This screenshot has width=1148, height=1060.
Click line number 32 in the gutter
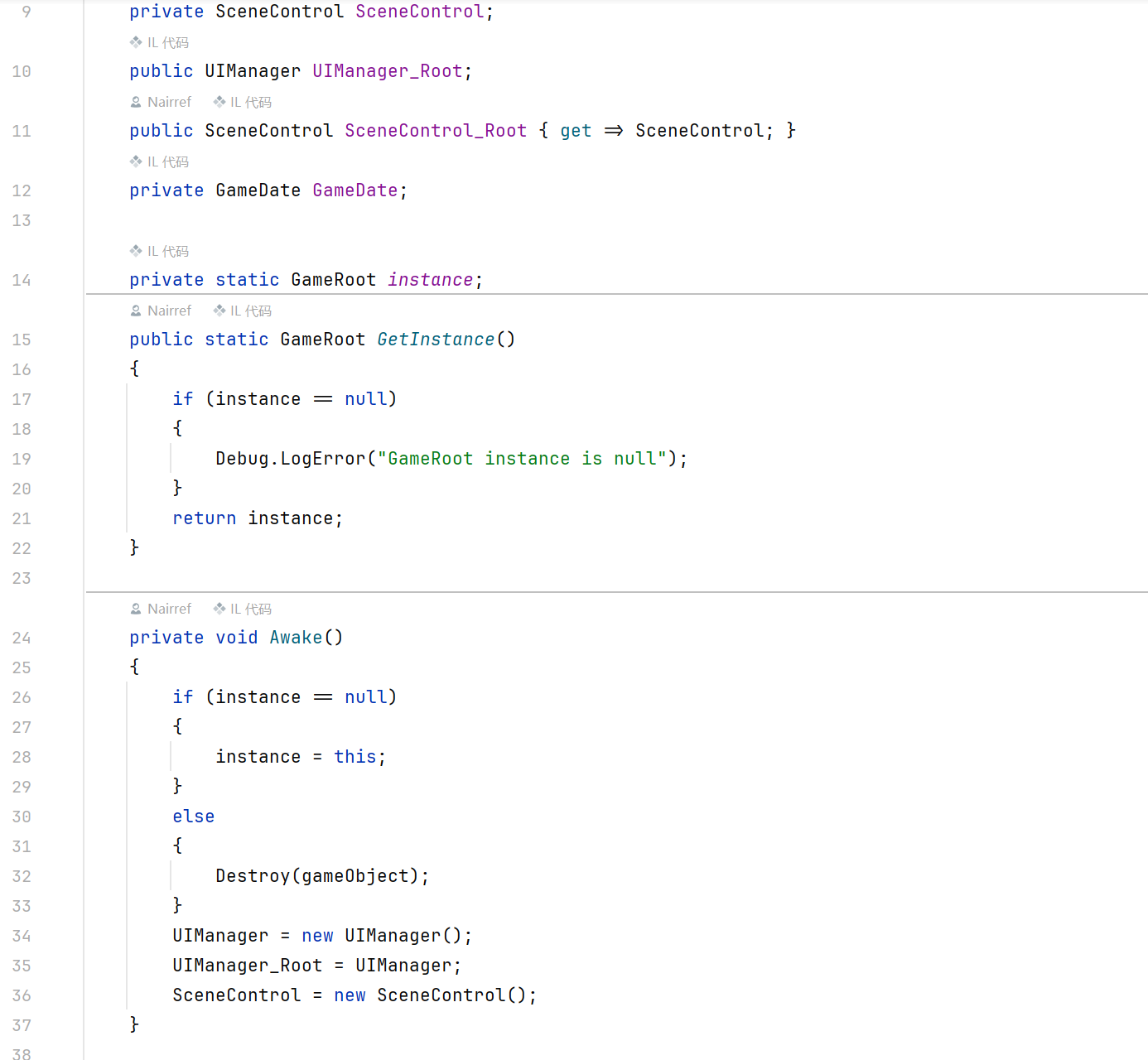coord(22,876)
